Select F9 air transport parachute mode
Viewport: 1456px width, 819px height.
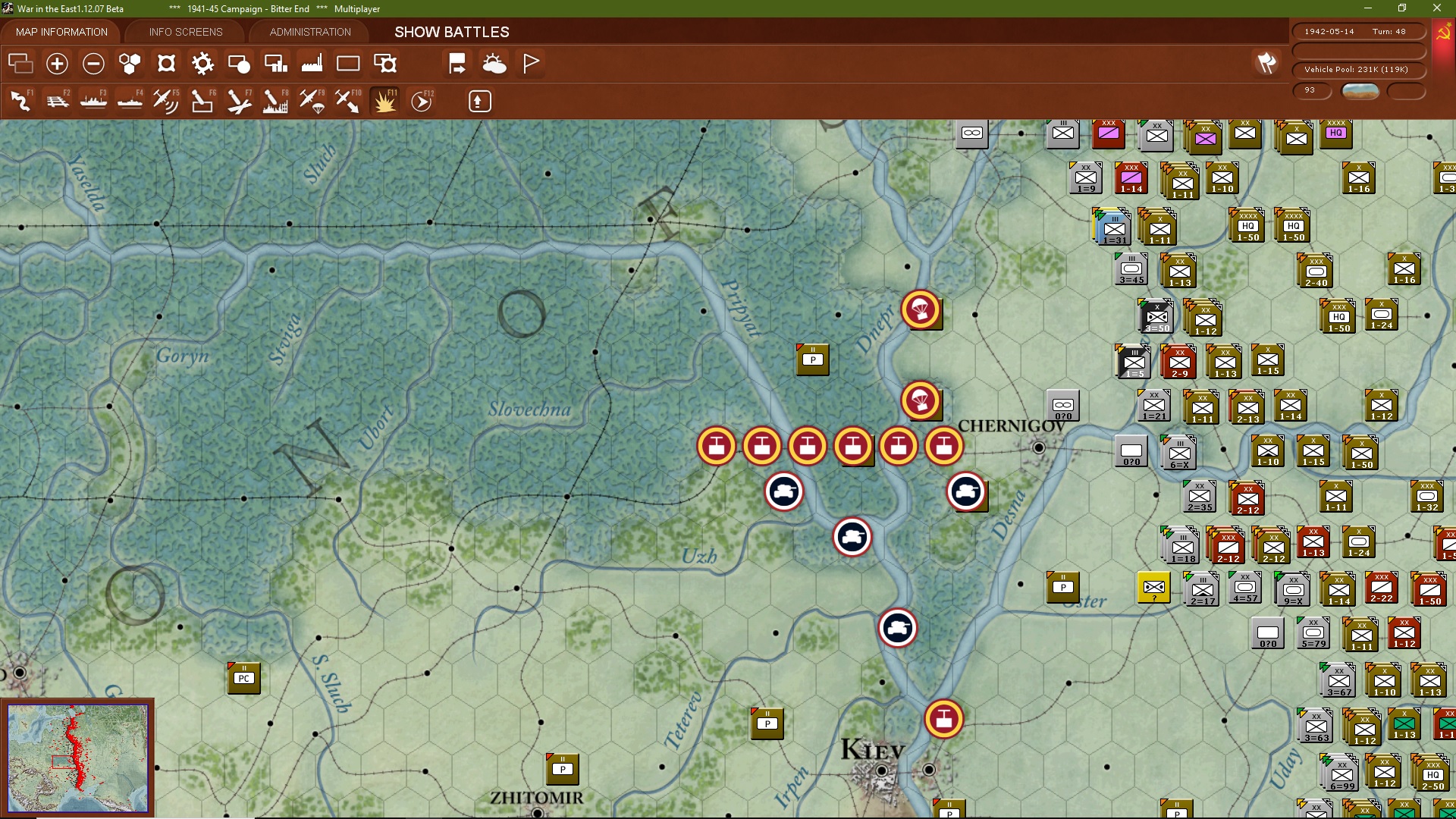[312, 101]
